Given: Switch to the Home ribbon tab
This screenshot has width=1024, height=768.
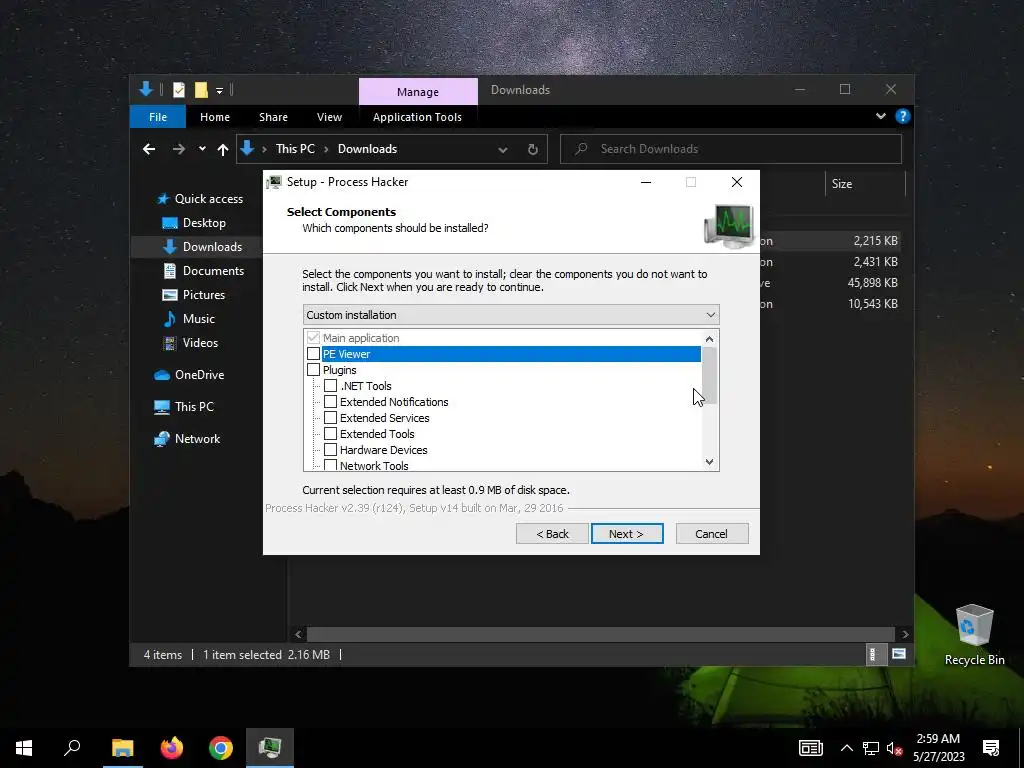Looking at the screenshot, I should 215,117.
